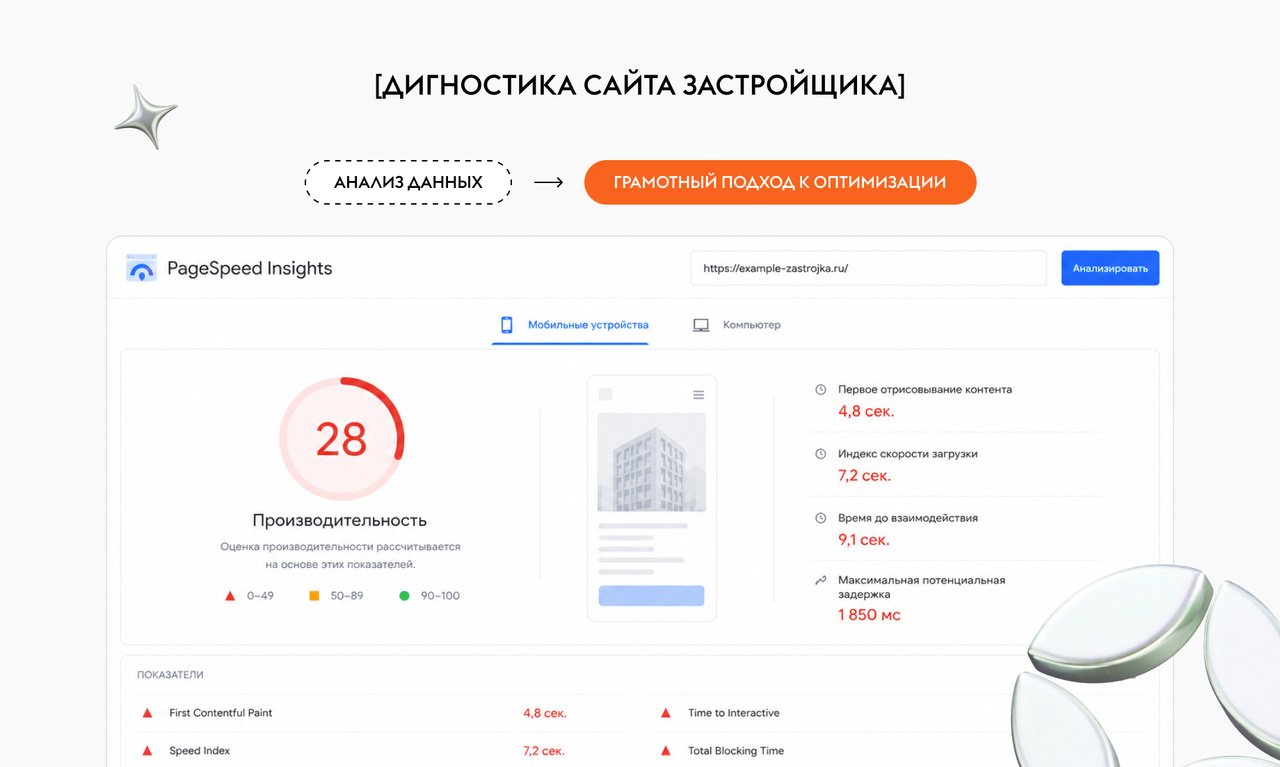Click 7,2 сек. under Индекс скорости загрузки
The image size is (1280, 767).
(x=864, y=476)
